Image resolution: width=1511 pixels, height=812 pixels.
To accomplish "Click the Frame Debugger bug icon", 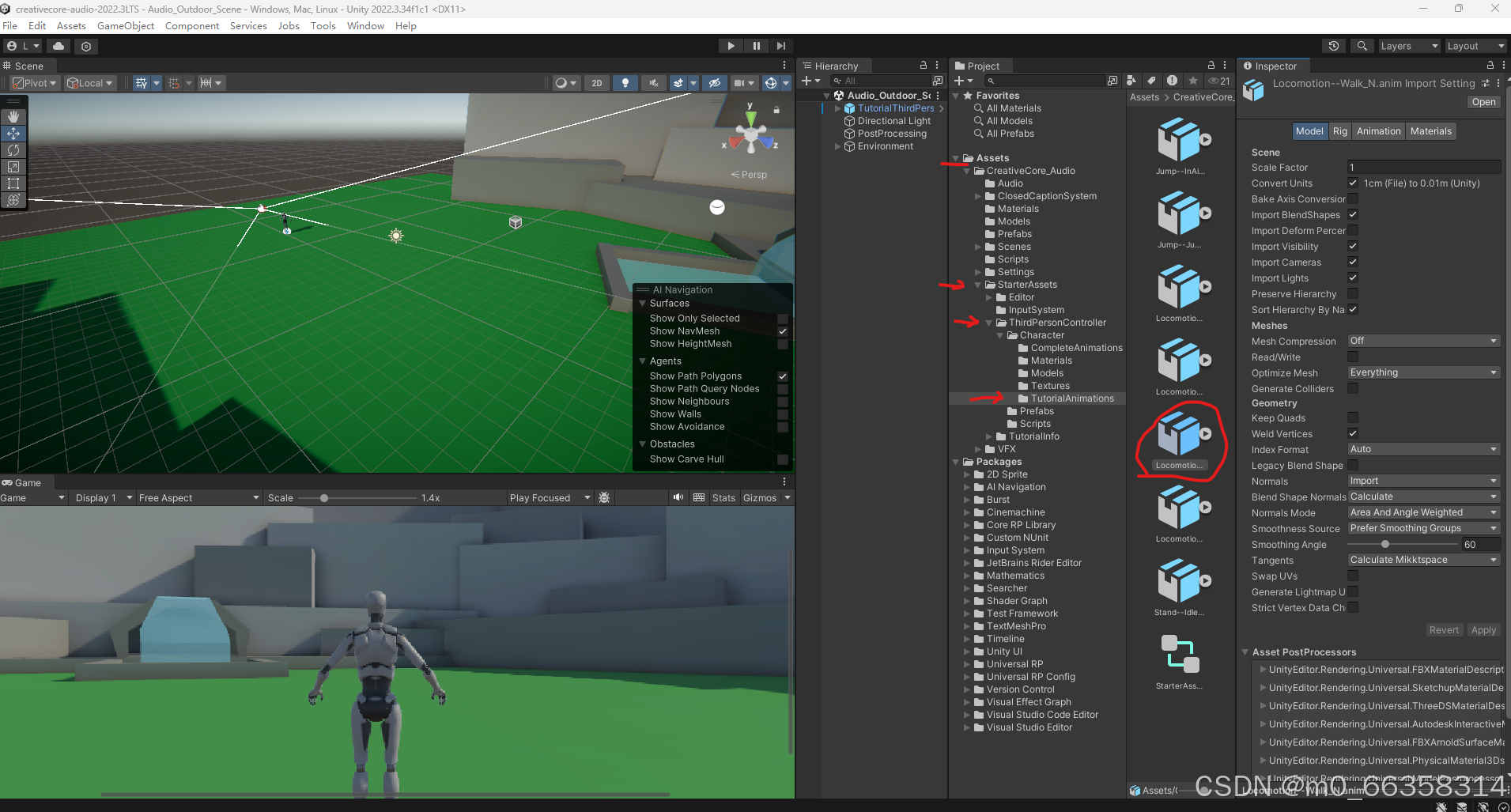I will 604,497.
